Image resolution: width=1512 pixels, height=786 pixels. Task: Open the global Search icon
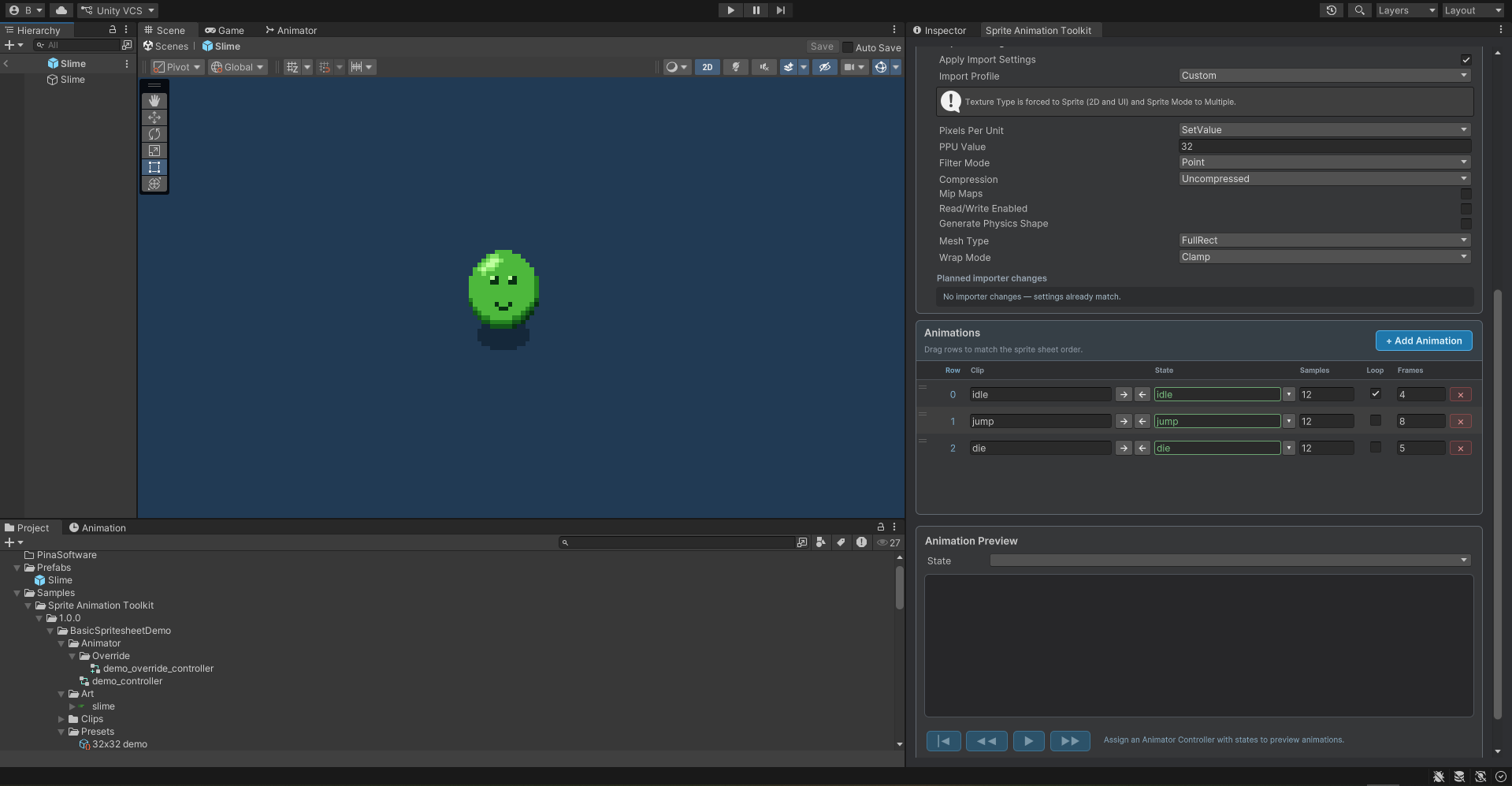(1359, 10)
